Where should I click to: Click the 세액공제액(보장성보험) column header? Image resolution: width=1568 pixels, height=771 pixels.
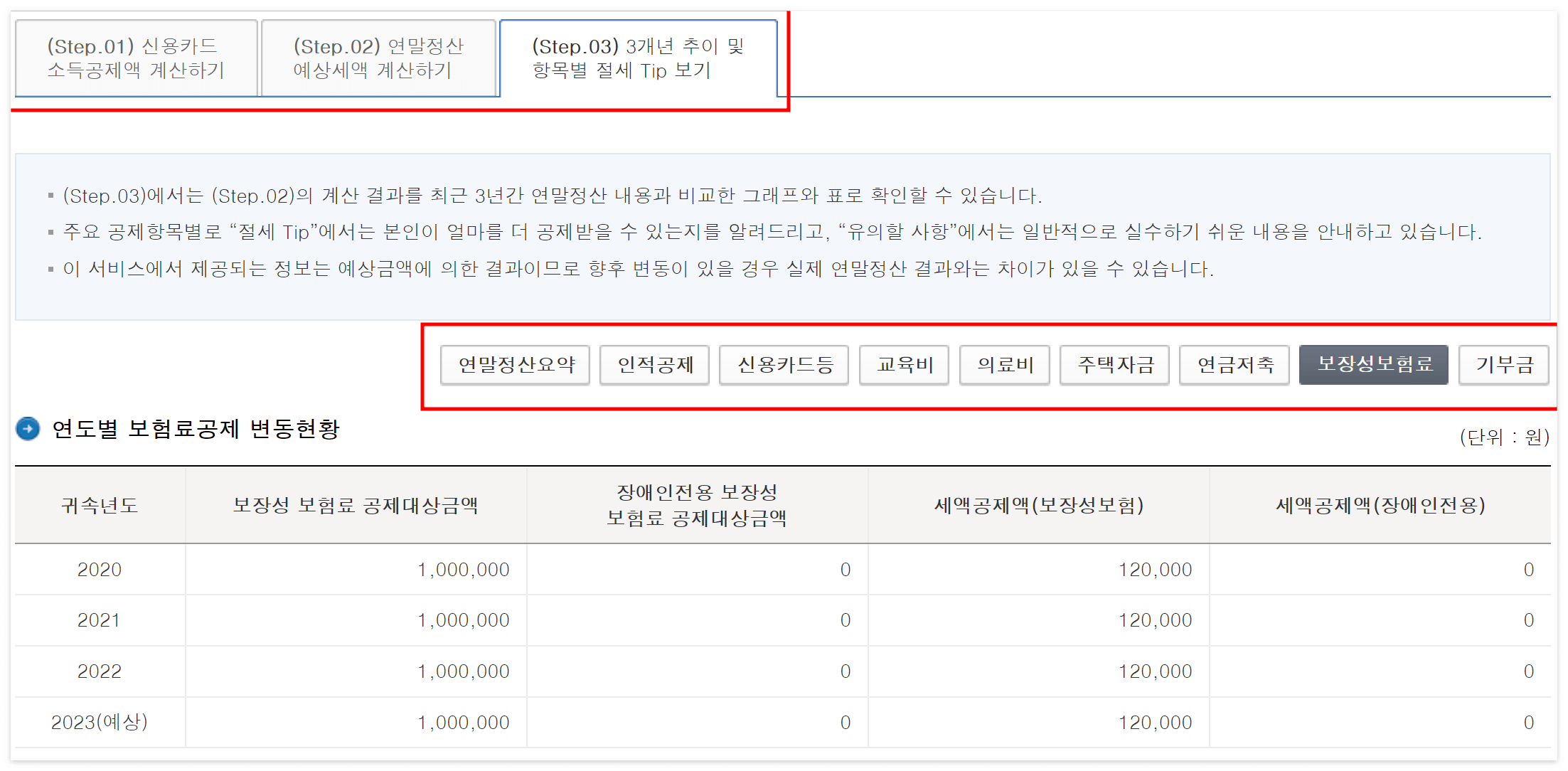[x=1038, y=506]
